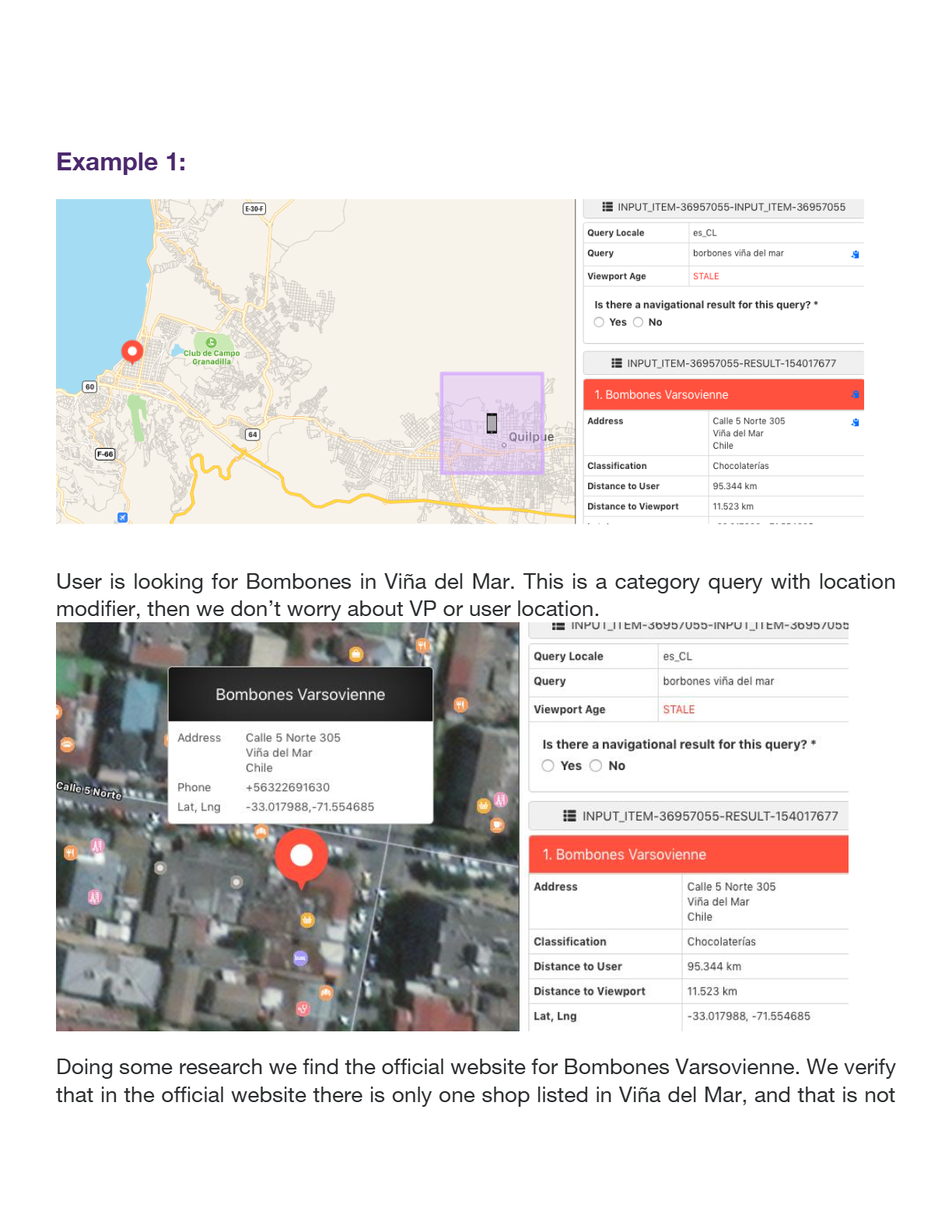Screen dimensions: 952x1232
Task: Click the basket icon just below the red pin
Action: pos(307,920)
